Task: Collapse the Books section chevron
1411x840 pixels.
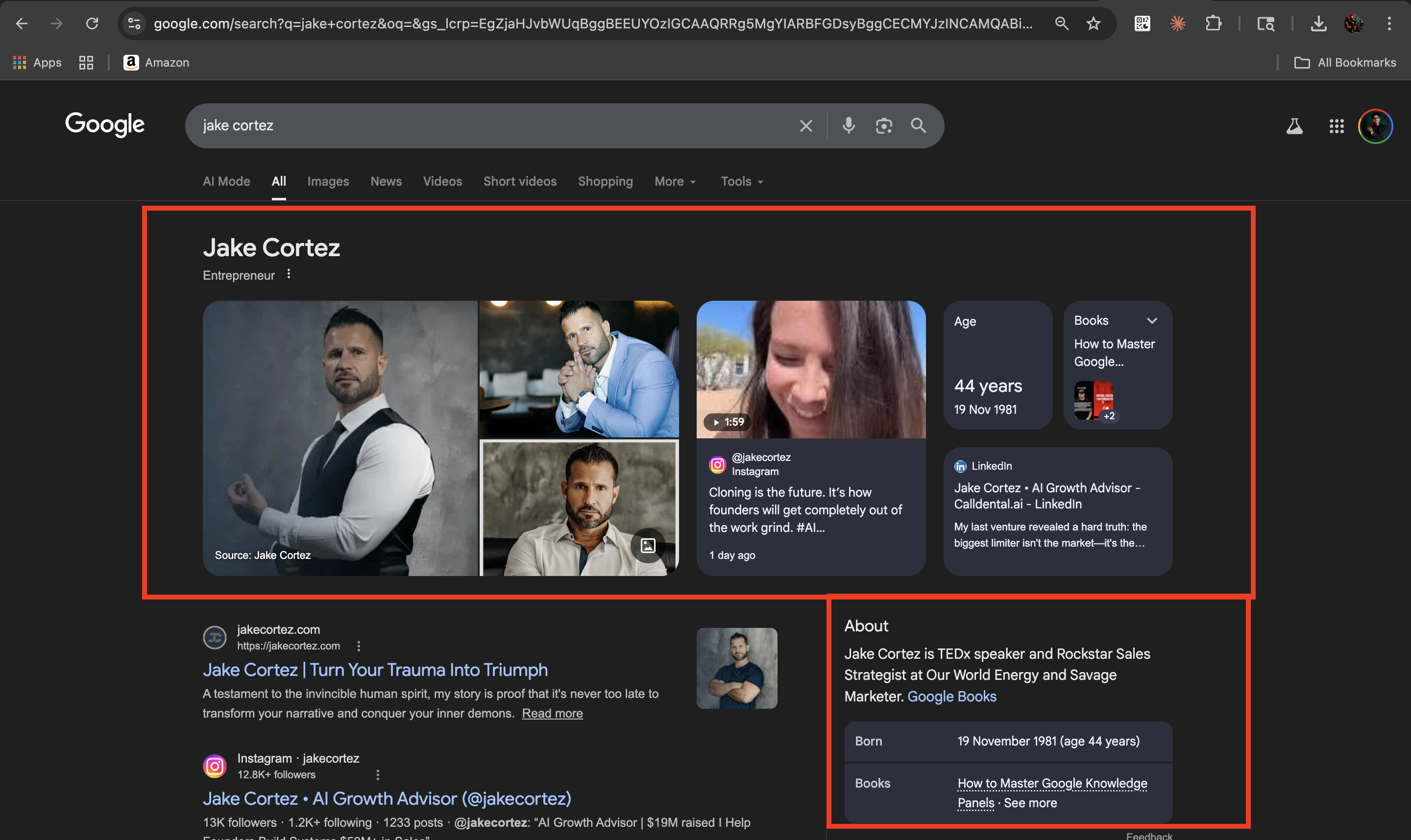Action: 1153,320
